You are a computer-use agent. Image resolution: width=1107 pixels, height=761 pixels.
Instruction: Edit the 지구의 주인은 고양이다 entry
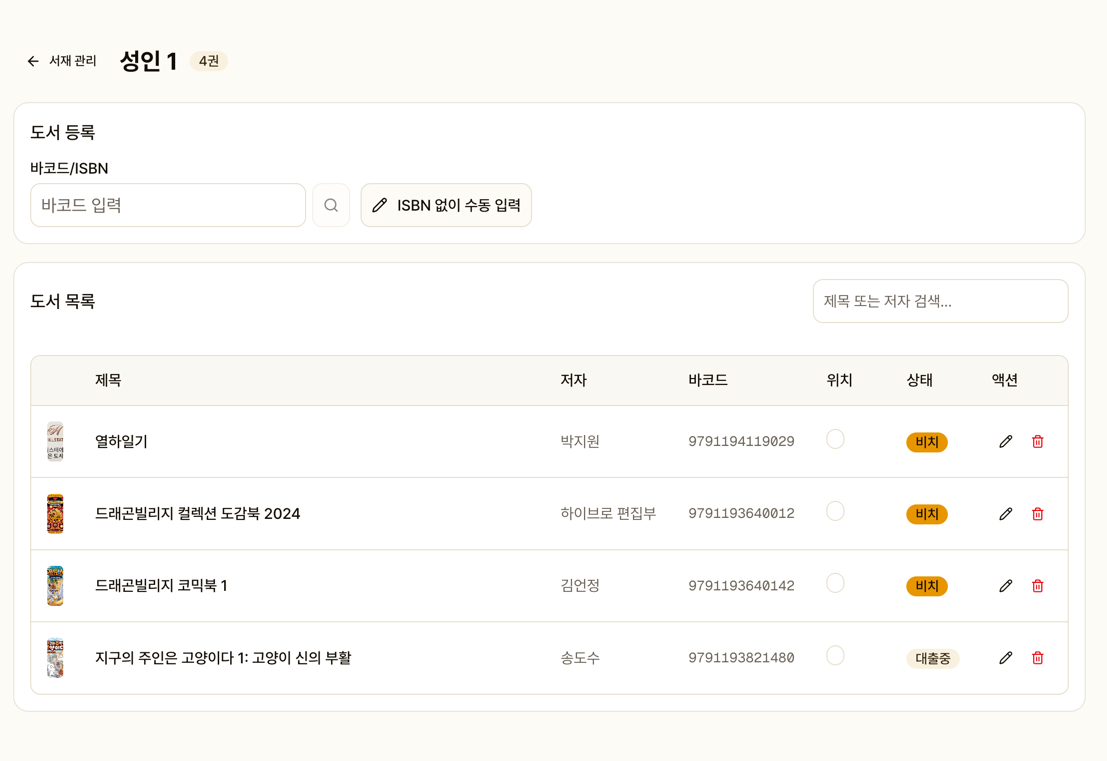(1005, 658)
